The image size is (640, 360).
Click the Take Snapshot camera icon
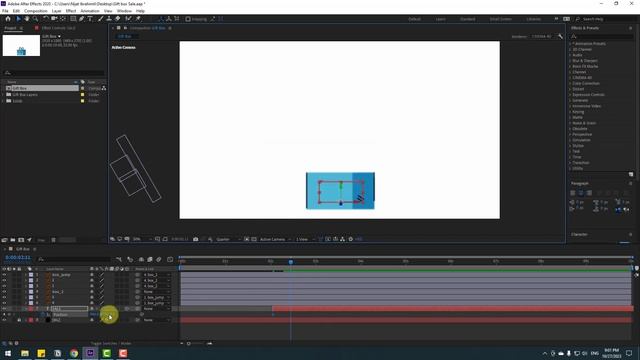coord(196,239)
